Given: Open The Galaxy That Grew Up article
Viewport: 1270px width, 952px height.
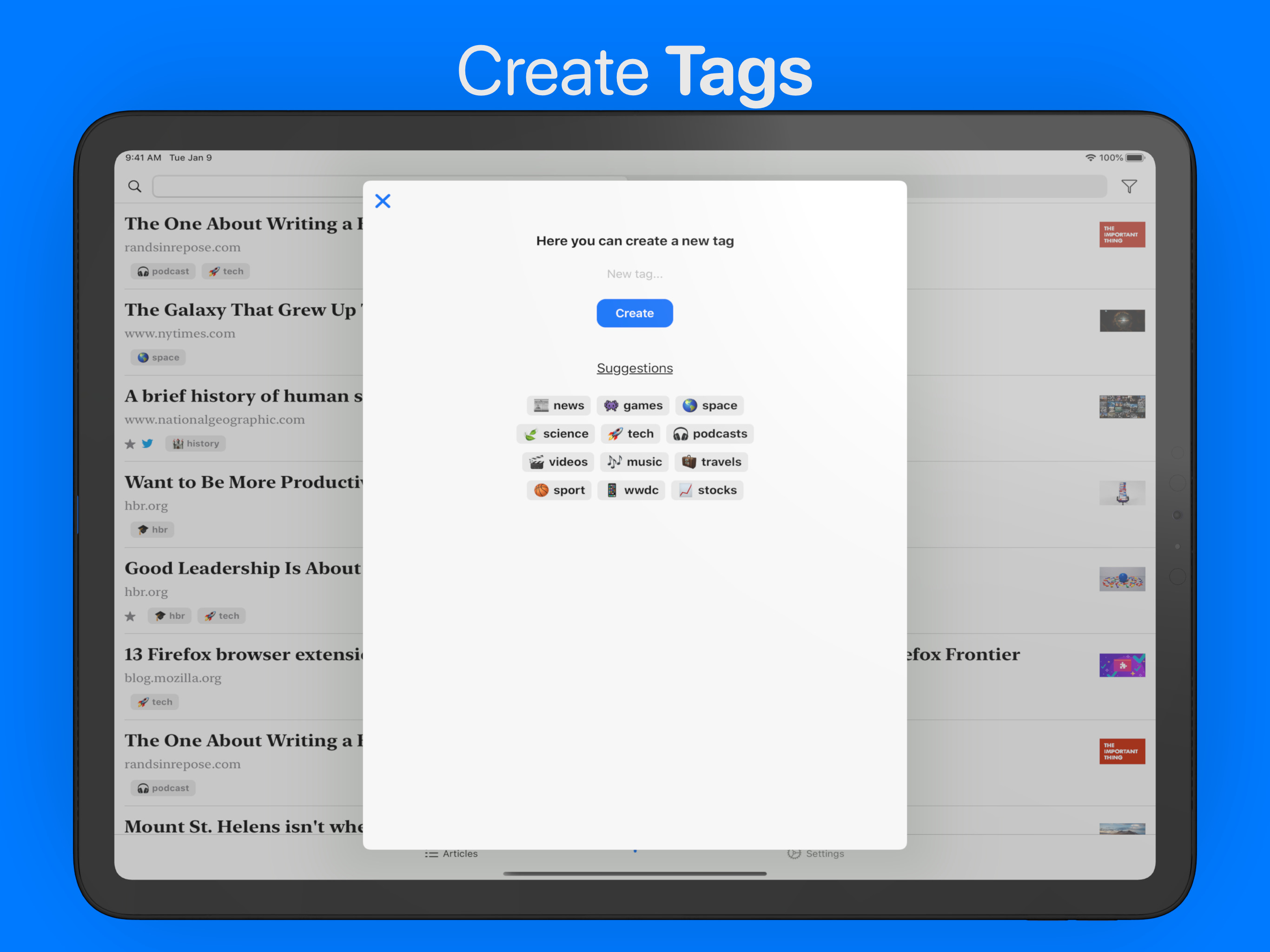Looking at the screenshot, I should [x=244, y=310].
